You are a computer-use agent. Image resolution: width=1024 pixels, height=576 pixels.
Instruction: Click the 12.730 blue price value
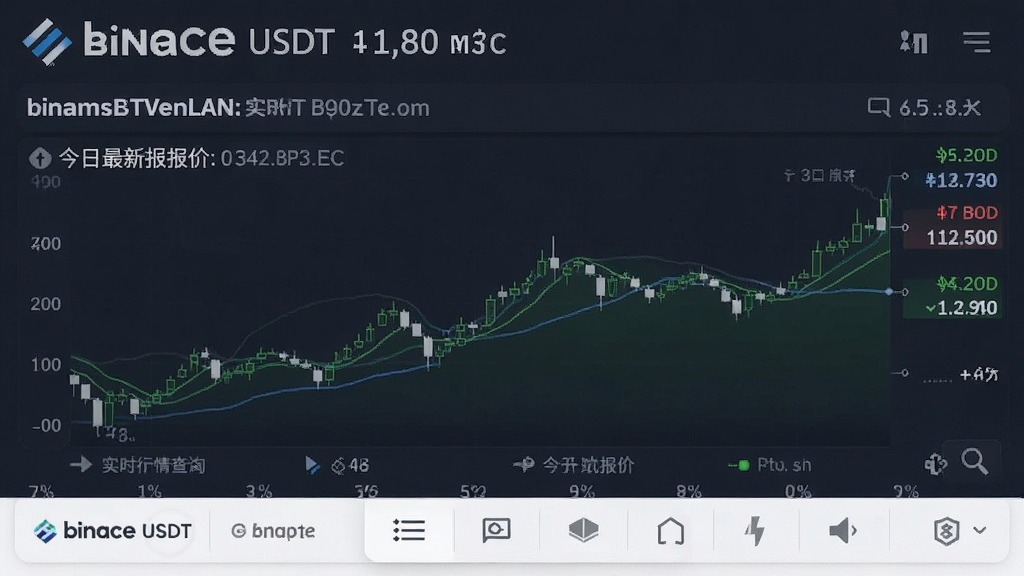[x=961, y=180]
